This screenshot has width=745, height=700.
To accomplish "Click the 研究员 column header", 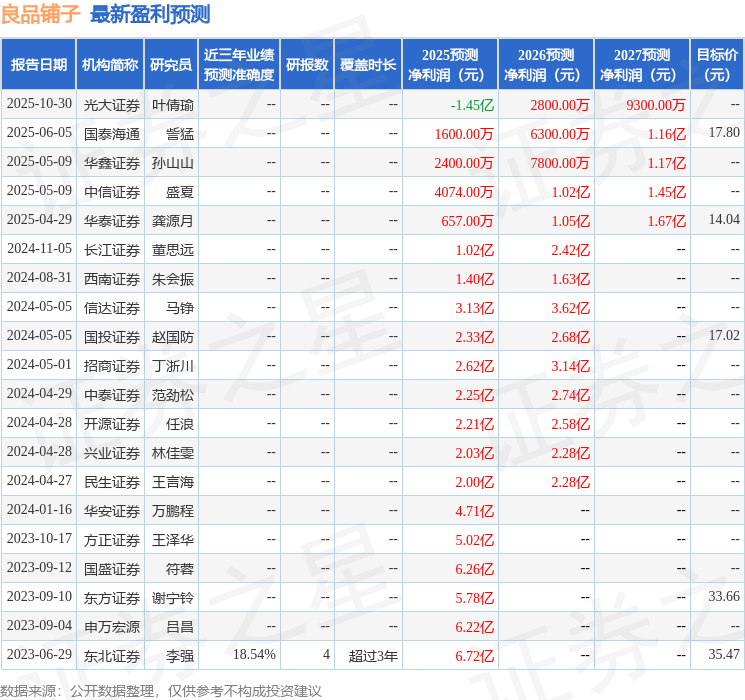I will coord(171,64).
